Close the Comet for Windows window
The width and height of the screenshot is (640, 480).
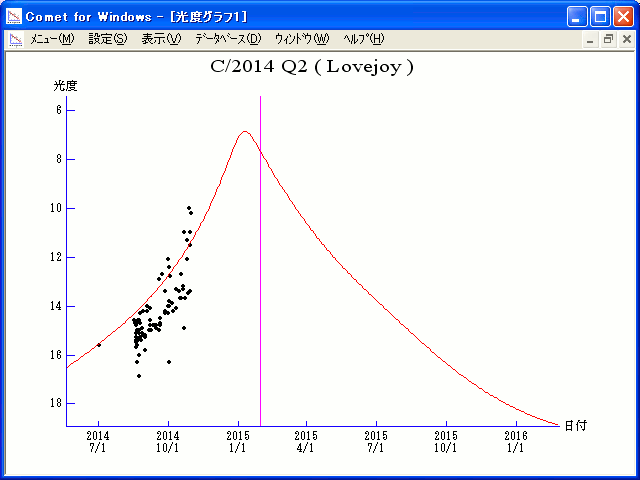(x=623, y=17)
